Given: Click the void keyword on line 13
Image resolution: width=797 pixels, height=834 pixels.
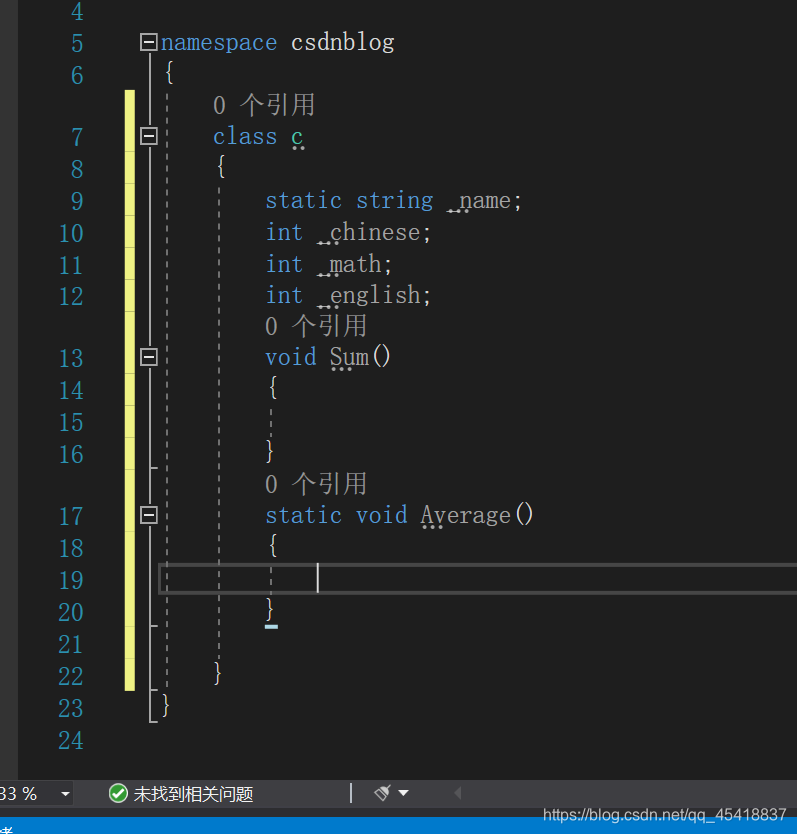Looking at the screenshot, I should click(x=290, y=357).
